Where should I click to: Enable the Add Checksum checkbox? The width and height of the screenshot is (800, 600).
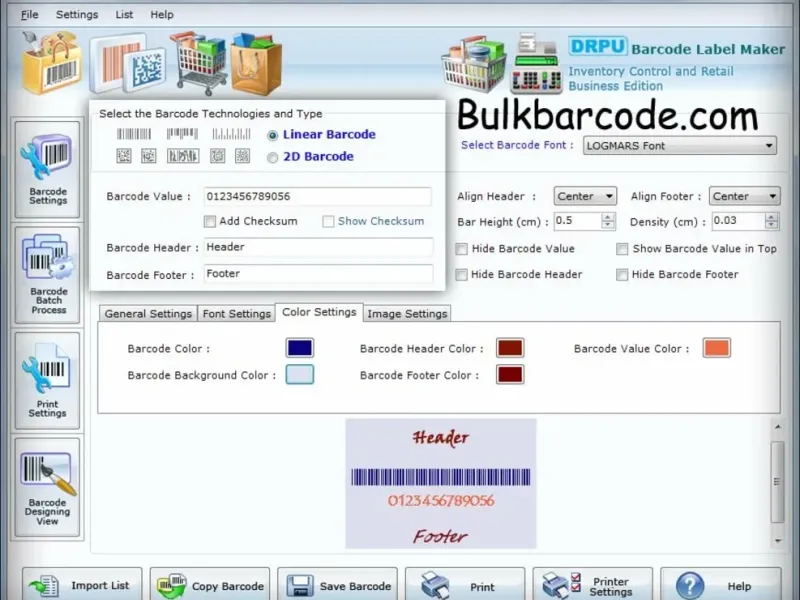210,221
